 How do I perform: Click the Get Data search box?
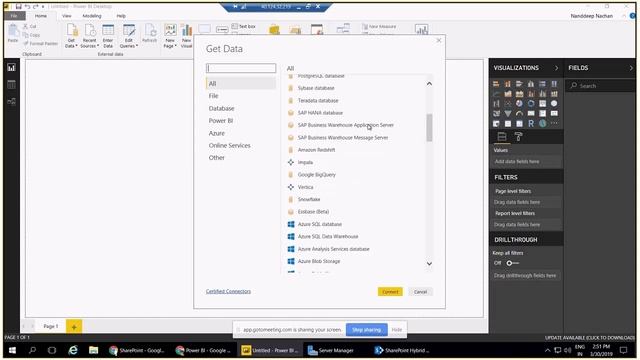[x=241, y=68]
